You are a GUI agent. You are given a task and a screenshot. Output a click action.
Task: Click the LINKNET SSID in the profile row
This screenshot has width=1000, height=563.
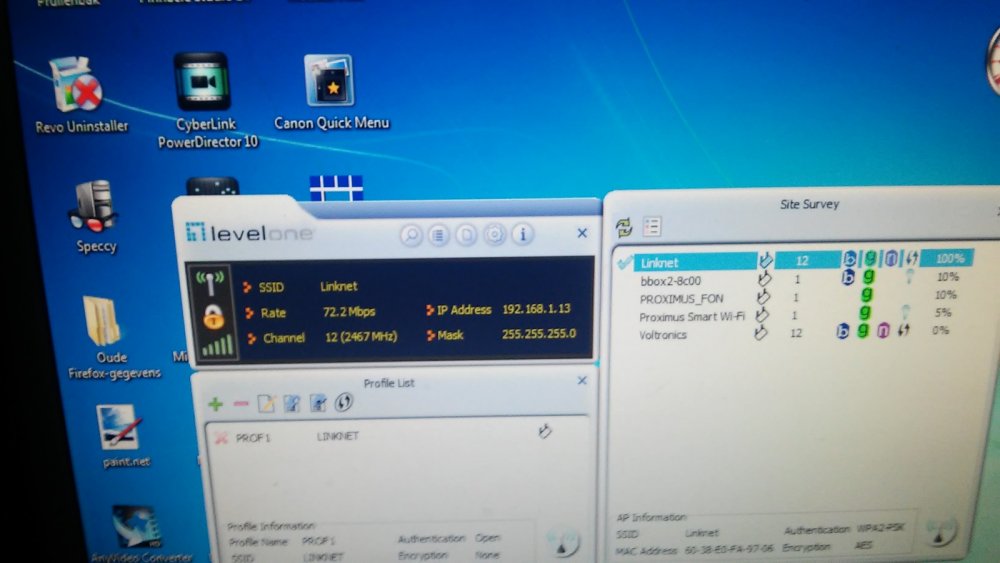[337, 436]
